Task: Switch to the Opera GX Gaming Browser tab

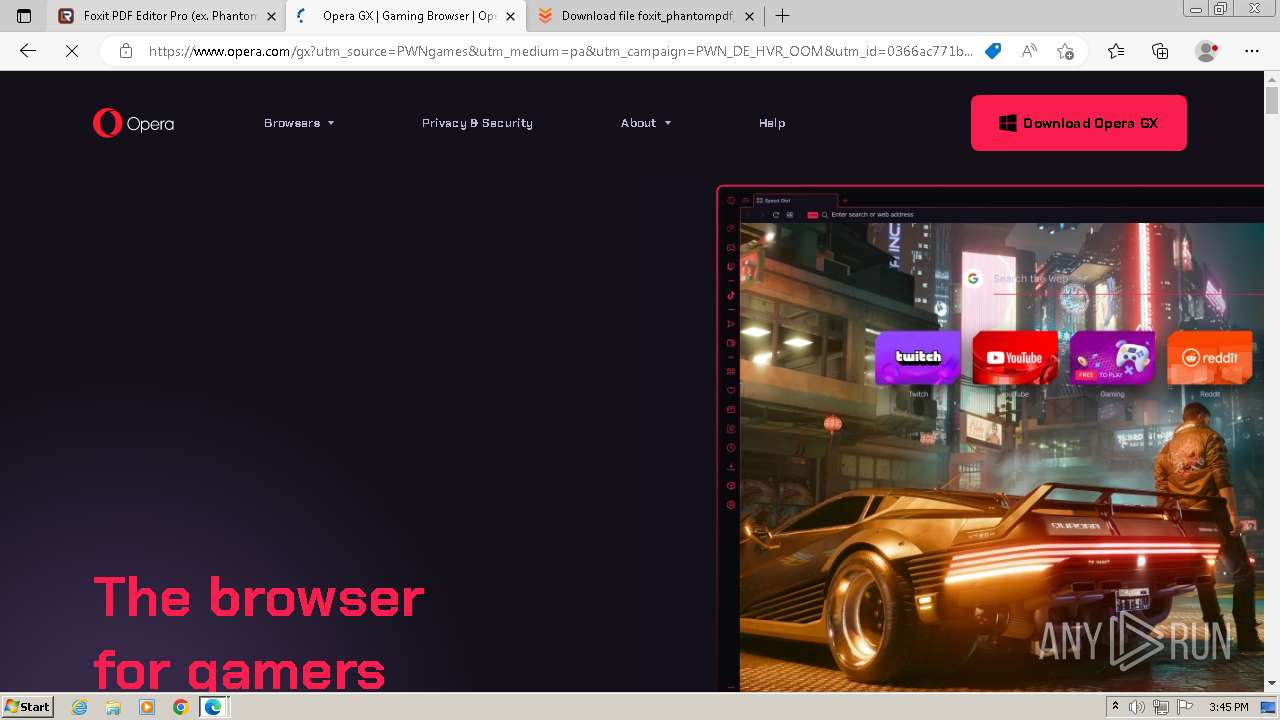Action: [406, 16]
